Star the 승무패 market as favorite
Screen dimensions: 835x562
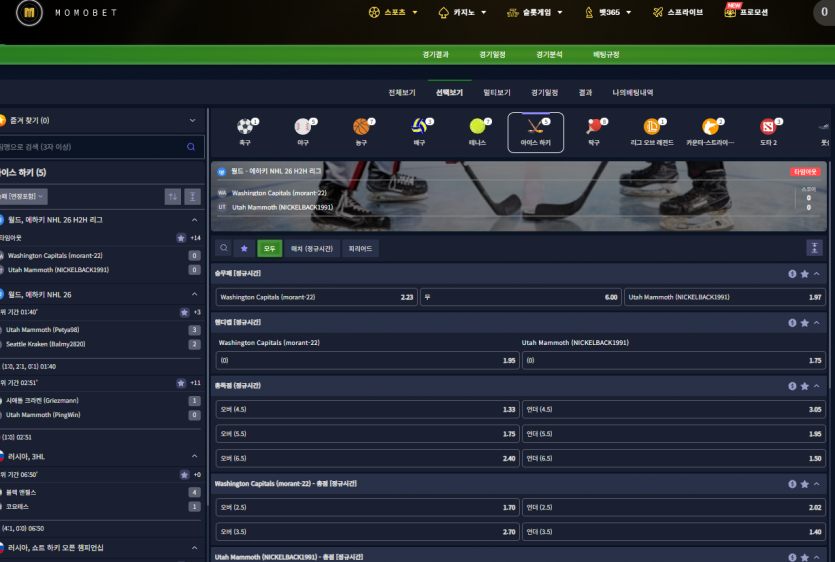[x=805, y=274]
